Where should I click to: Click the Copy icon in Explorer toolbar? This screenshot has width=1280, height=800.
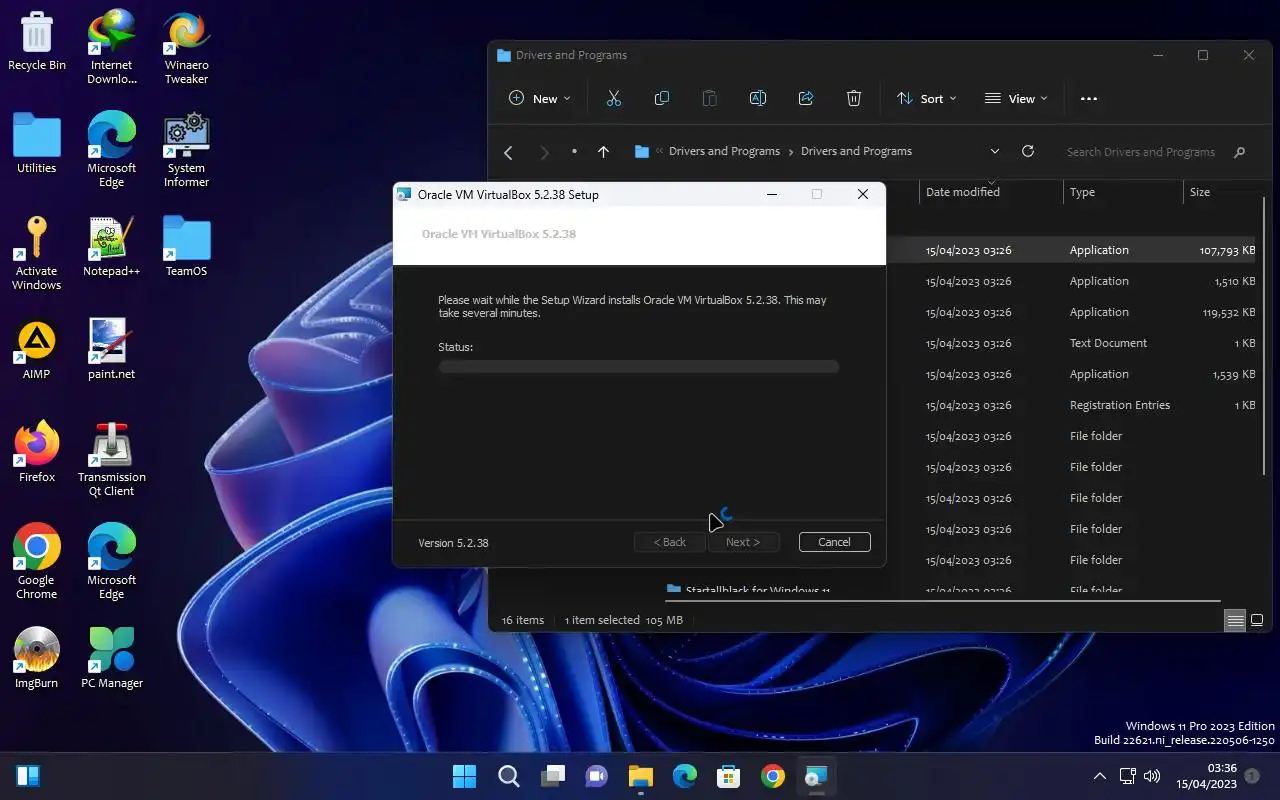coord(662,98)
